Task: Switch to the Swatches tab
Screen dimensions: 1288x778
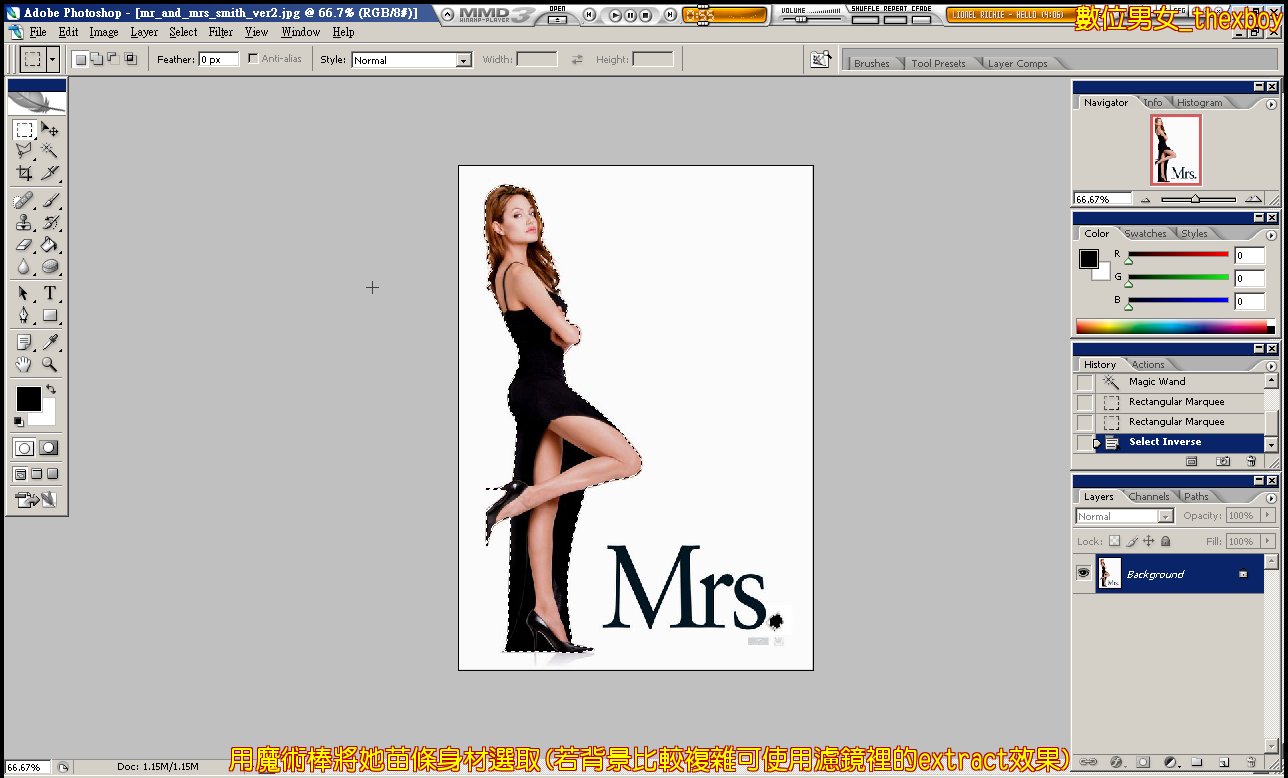Action: click(1145, 234)
